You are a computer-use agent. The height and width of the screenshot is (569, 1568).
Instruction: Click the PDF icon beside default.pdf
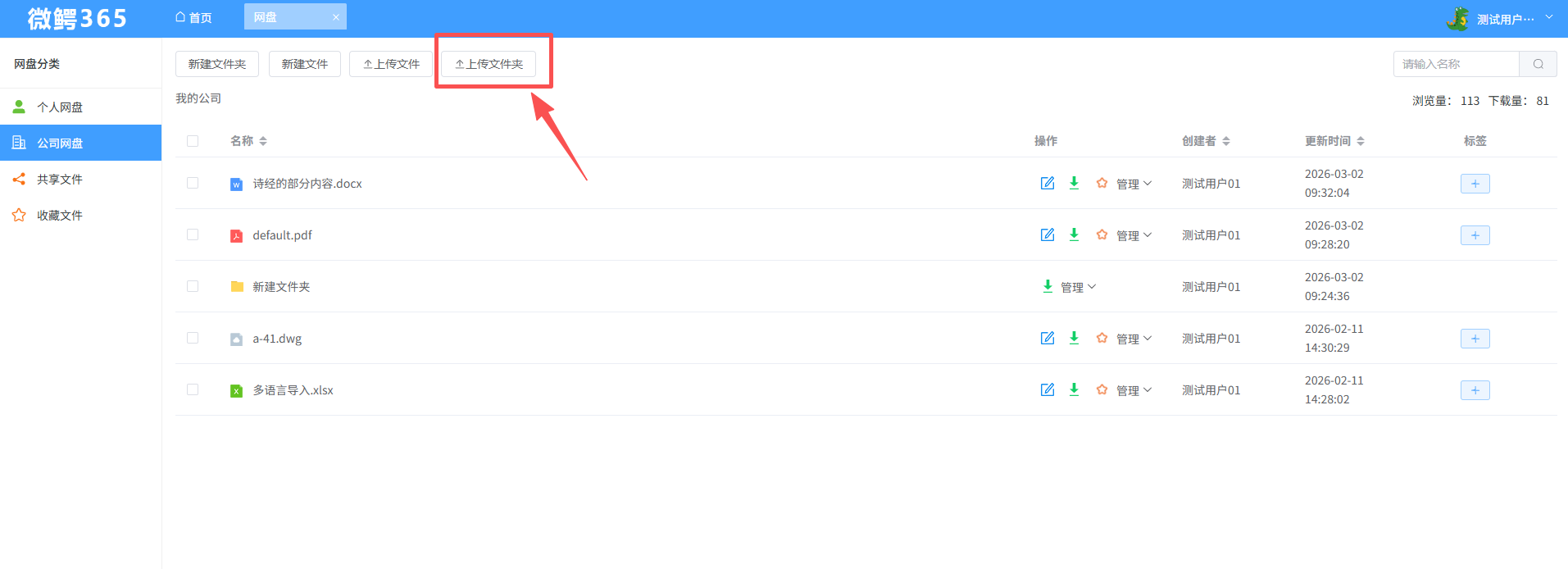point(236,236)
